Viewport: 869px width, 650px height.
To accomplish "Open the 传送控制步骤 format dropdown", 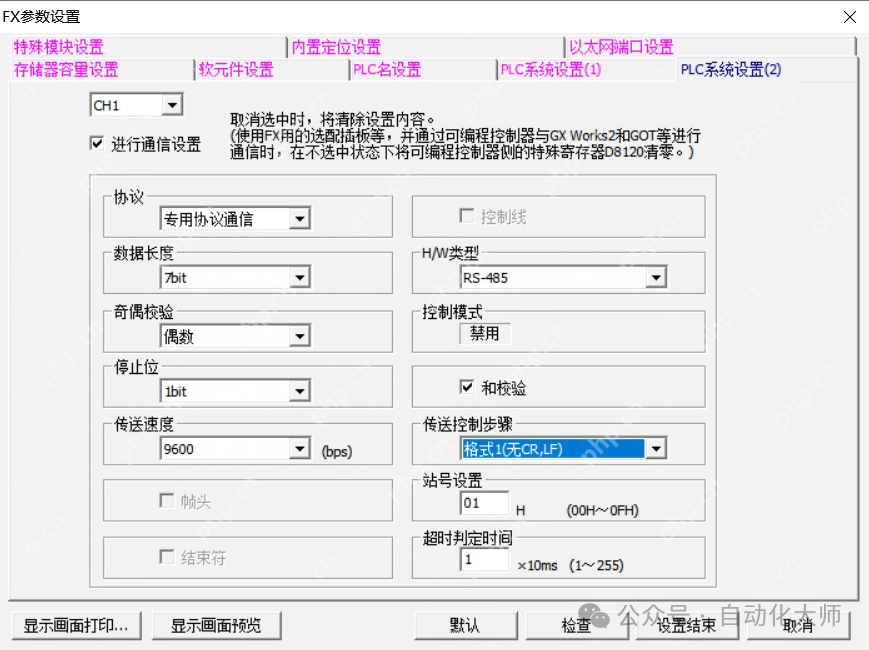I will [658, 448].
